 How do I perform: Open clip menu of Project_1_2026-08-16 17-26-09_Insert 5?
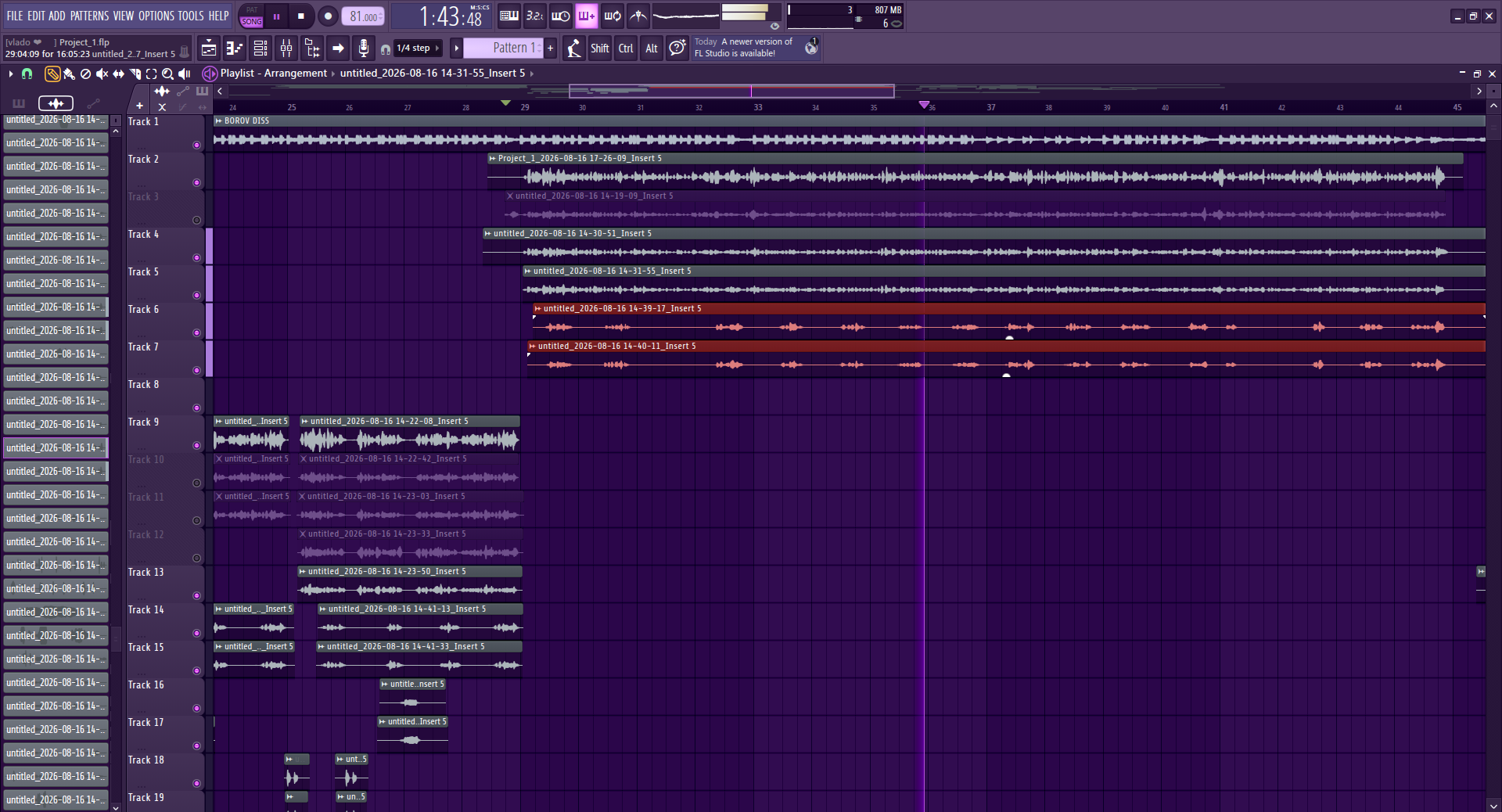[x=493, y=159]
